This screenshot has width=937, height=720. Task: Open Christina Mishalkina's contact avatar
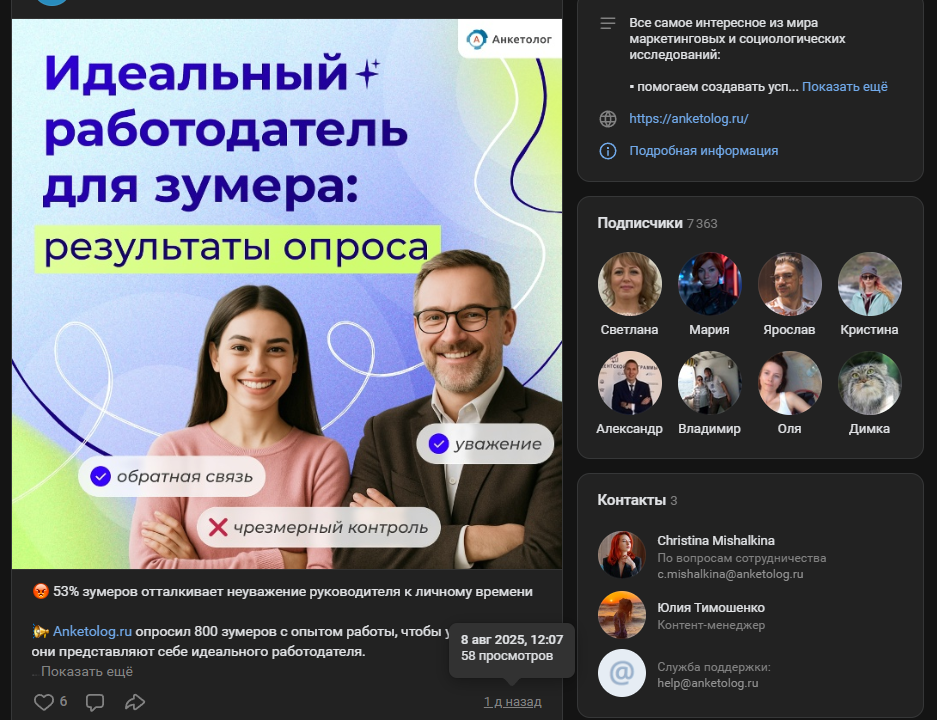coord(621,555)
